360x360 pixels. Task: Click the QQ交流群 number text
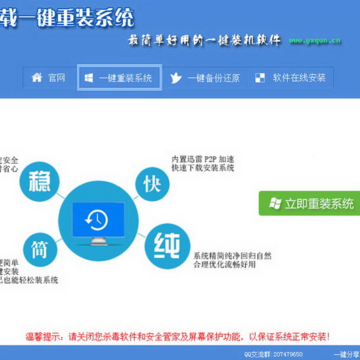[273, 354]
